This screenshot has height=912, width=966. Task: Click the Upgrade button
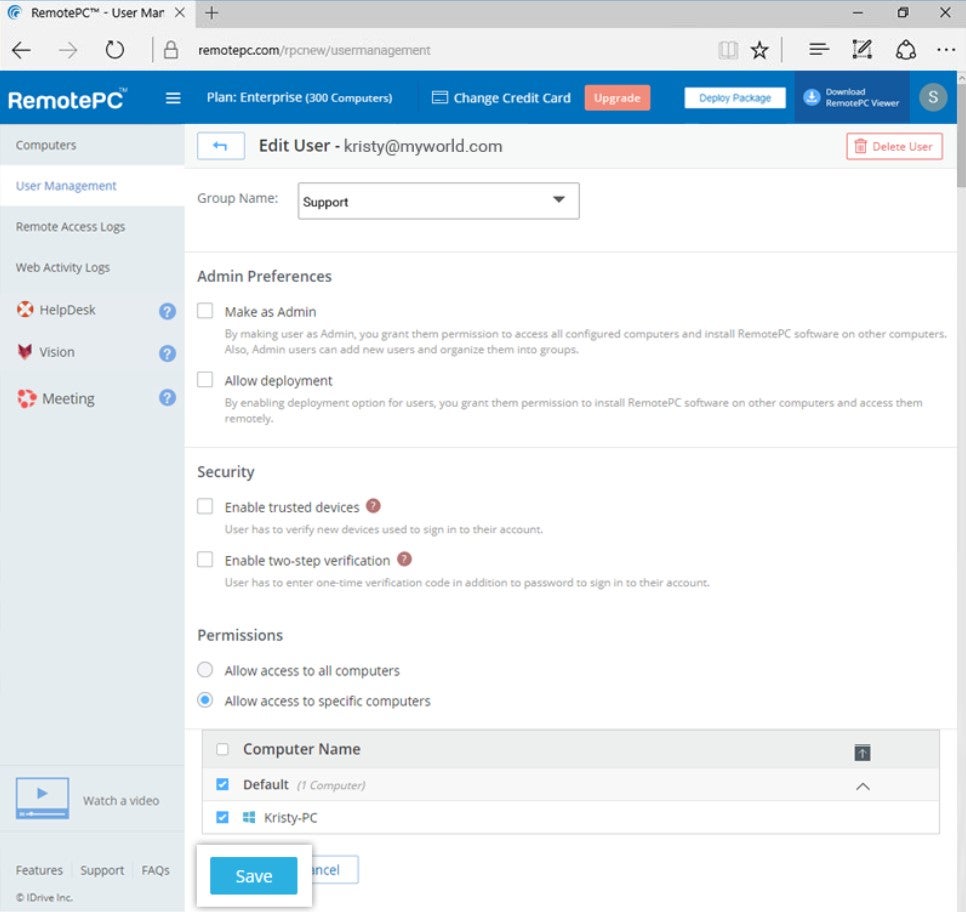point(617,98)
